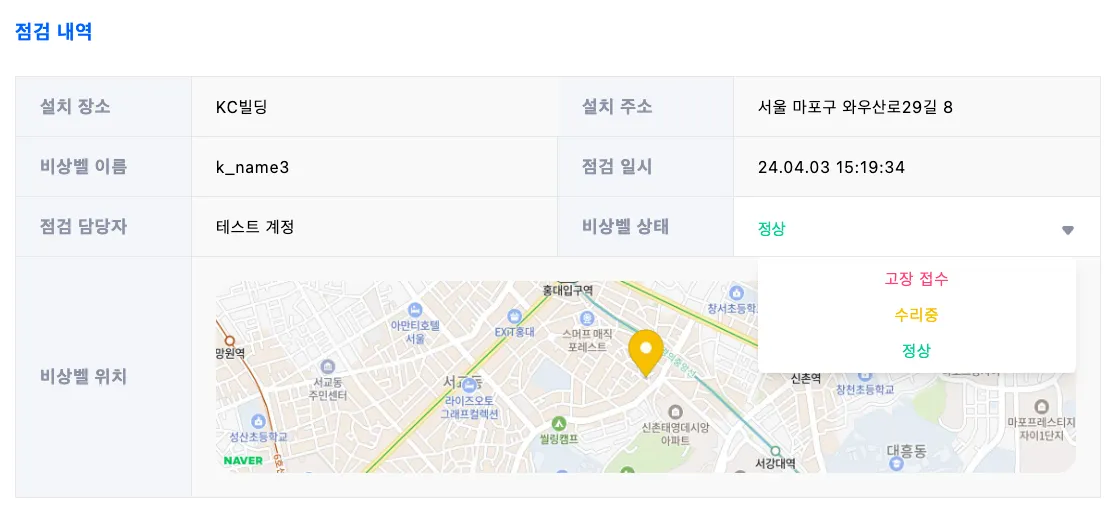Click the 스머프 매직 포레스트 icon

coord(586,315)
